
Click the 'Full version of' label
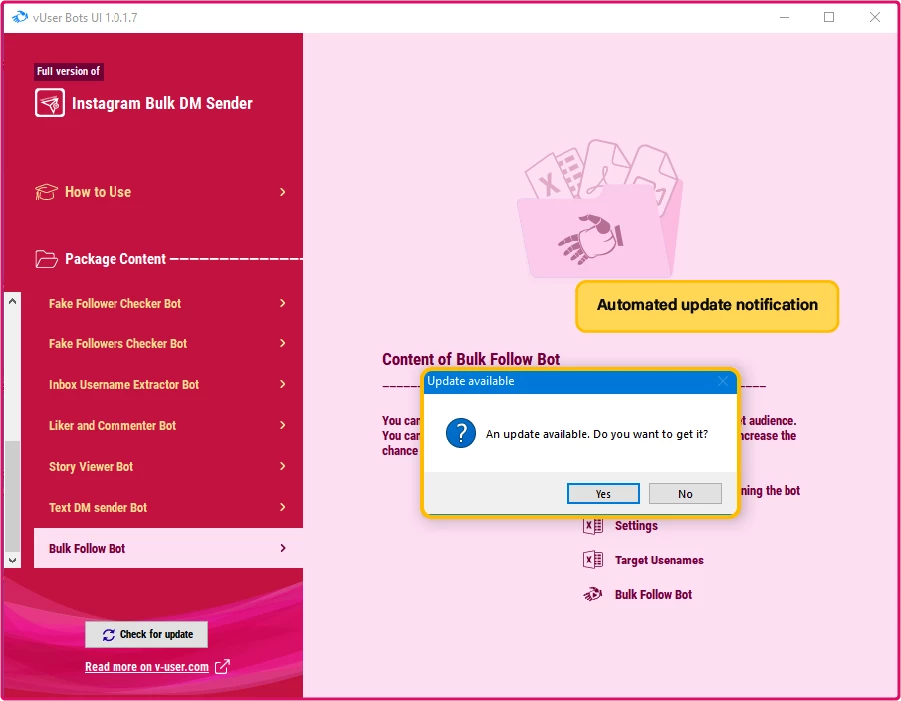pos(68,71)
